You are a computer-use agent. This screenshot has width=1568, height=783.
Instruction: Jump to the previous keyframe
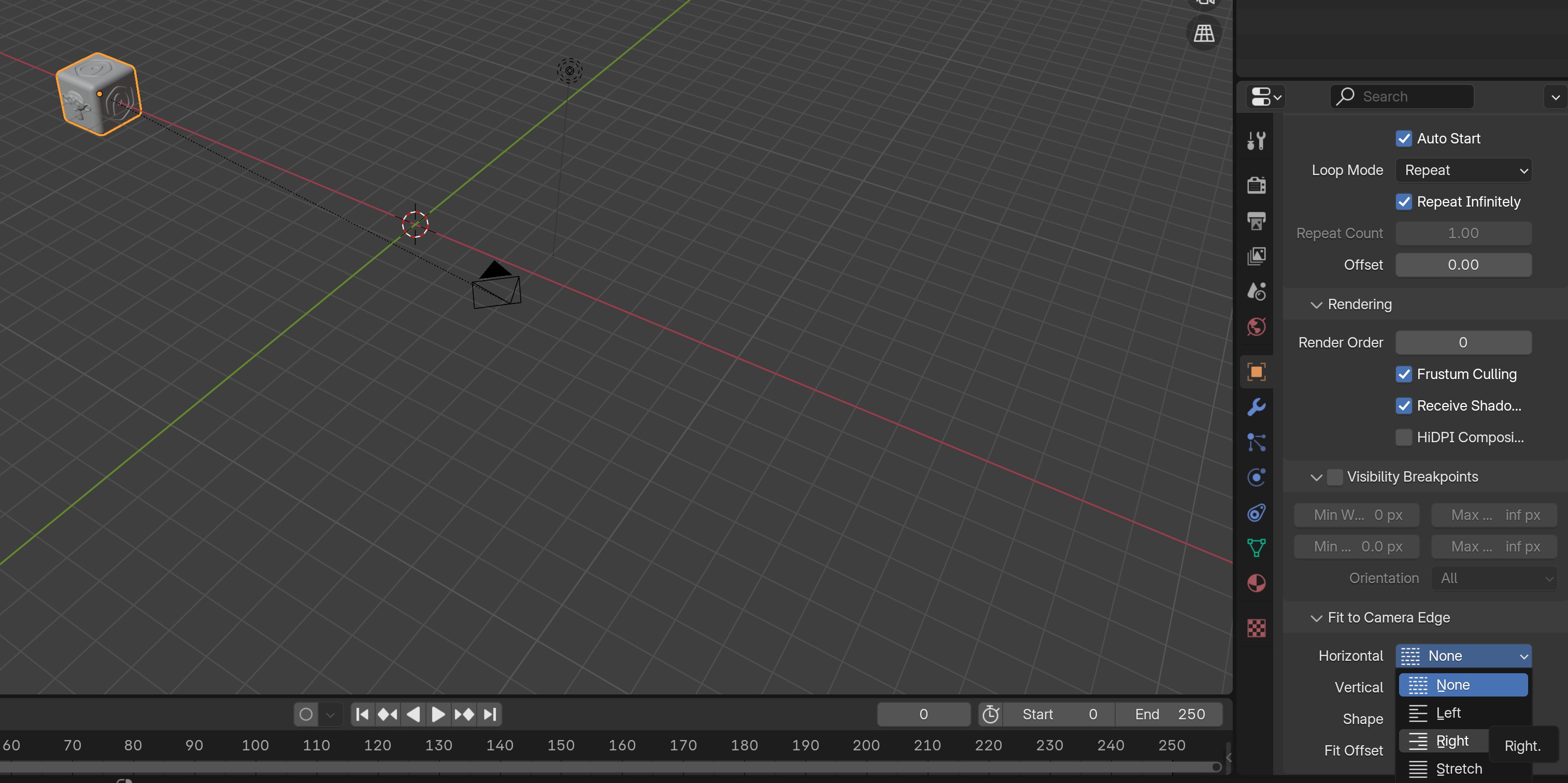[x=387, y=714]
